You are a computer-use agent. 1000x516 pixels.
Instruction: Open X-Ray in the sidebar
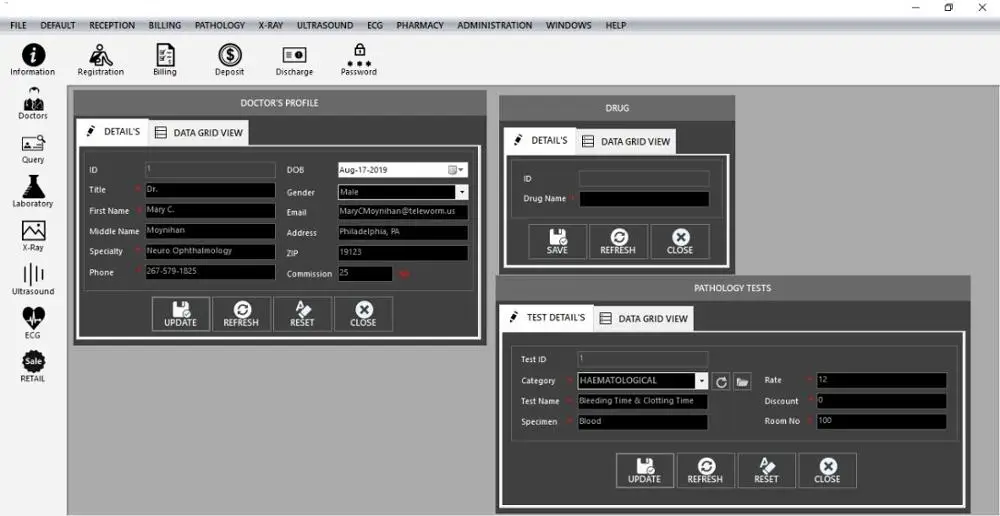tap(33, 236)
